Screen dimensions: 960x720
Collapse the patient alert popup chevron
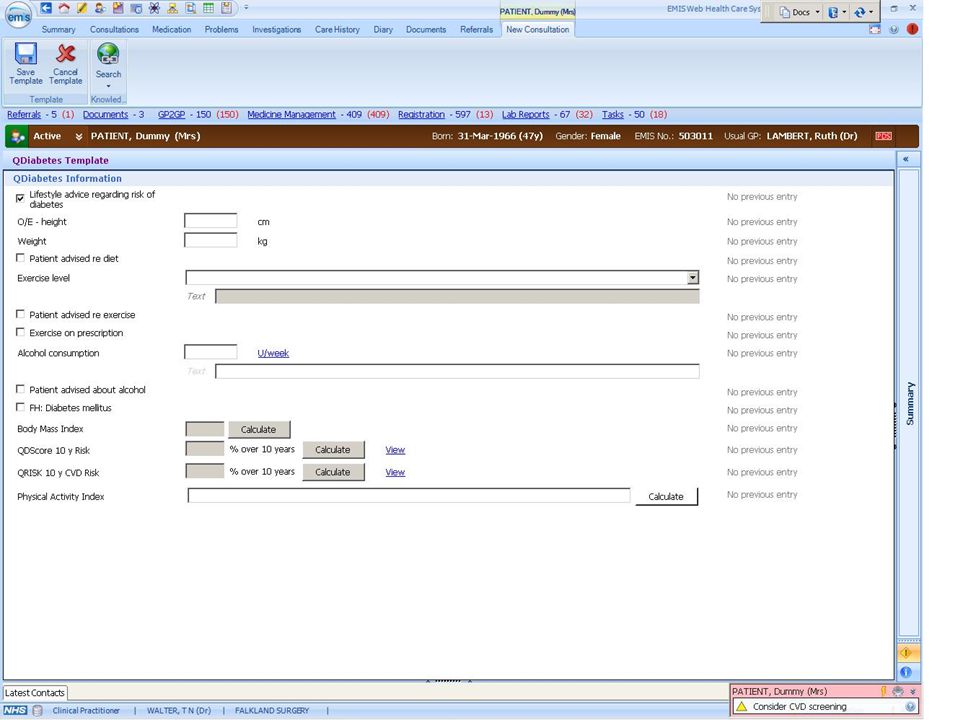[x=912, y=691]
